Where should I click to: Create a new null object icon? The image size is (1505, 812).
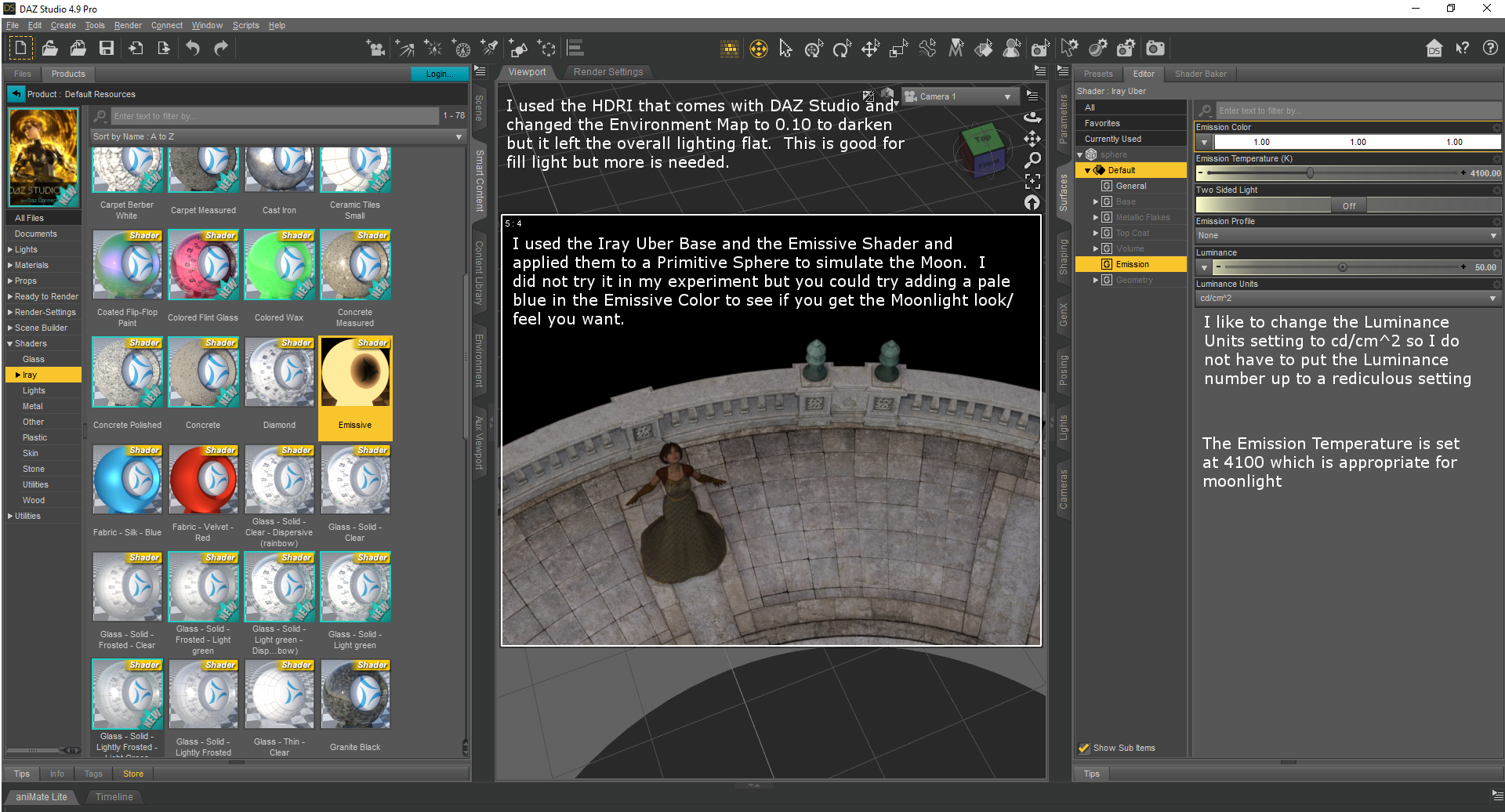tap(547, 49)
